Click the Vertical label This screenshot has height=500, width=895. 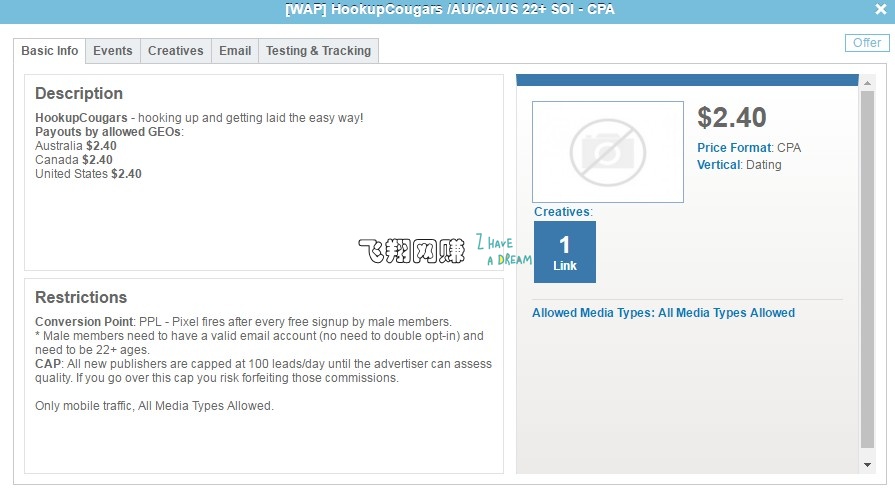(718, 165)
